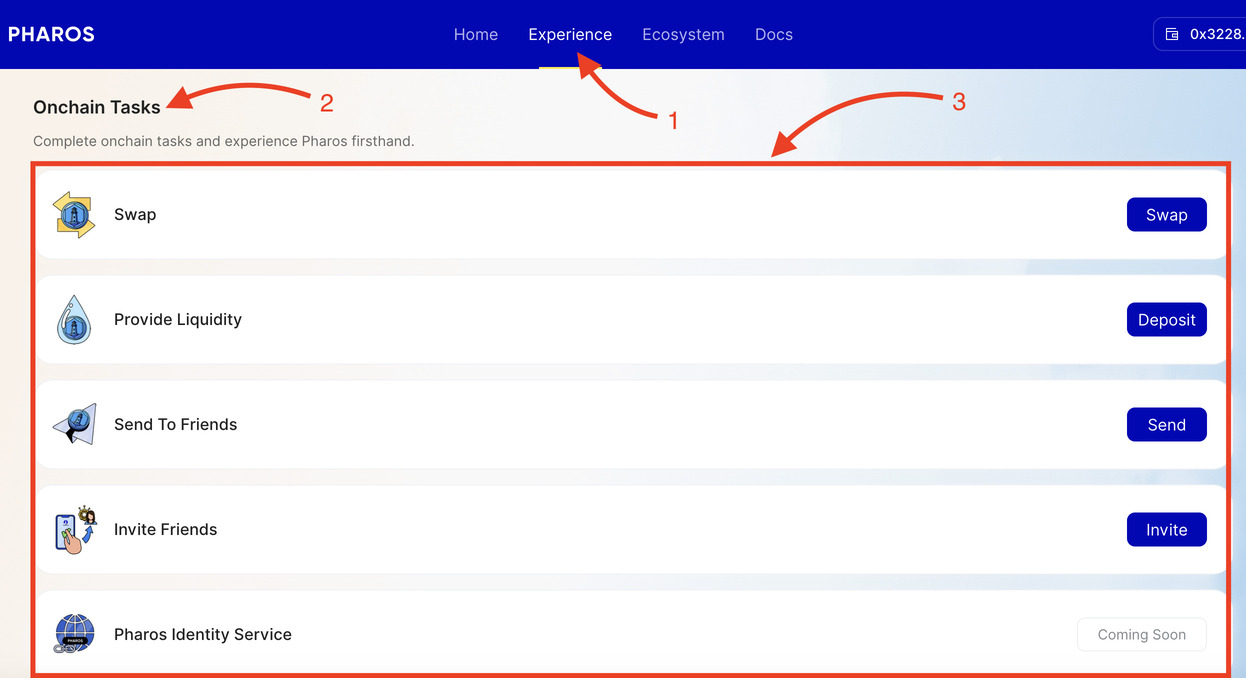Click the Send button
Viewport: 1246px width, 678px height.
1166,425
